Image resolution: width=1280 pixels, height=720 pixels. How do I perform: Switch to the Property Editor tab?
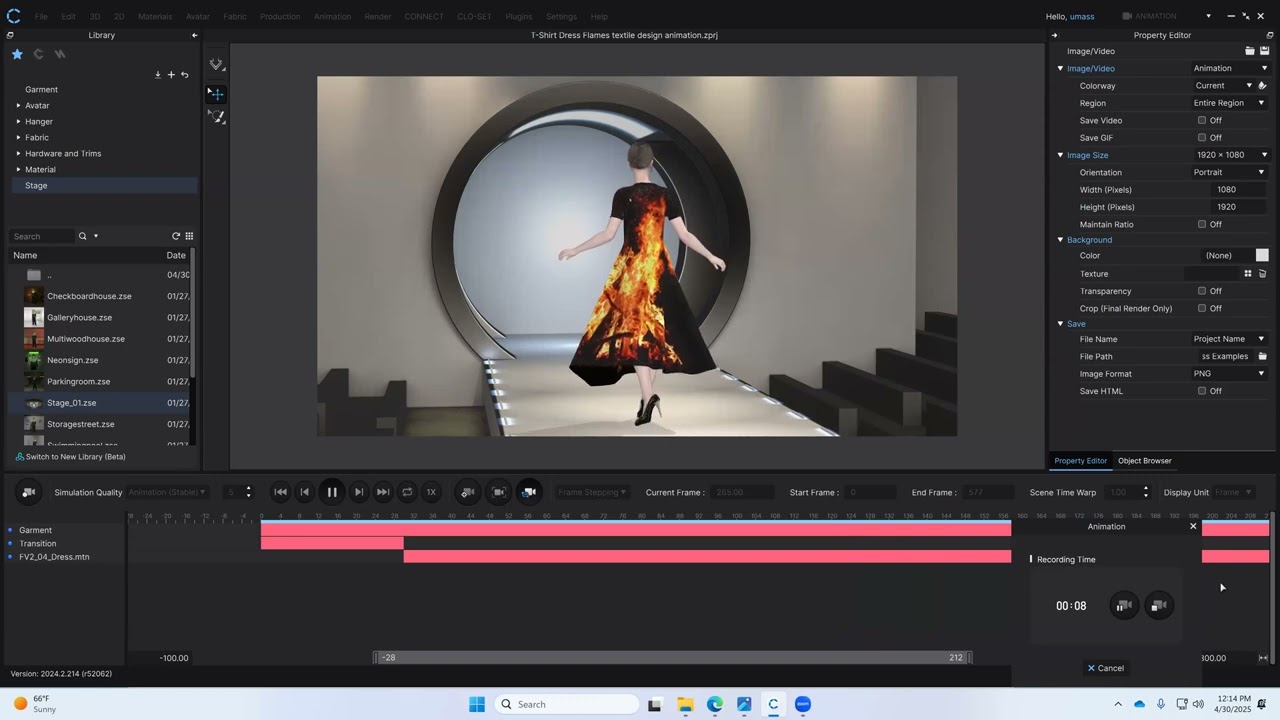[1081, 461]
